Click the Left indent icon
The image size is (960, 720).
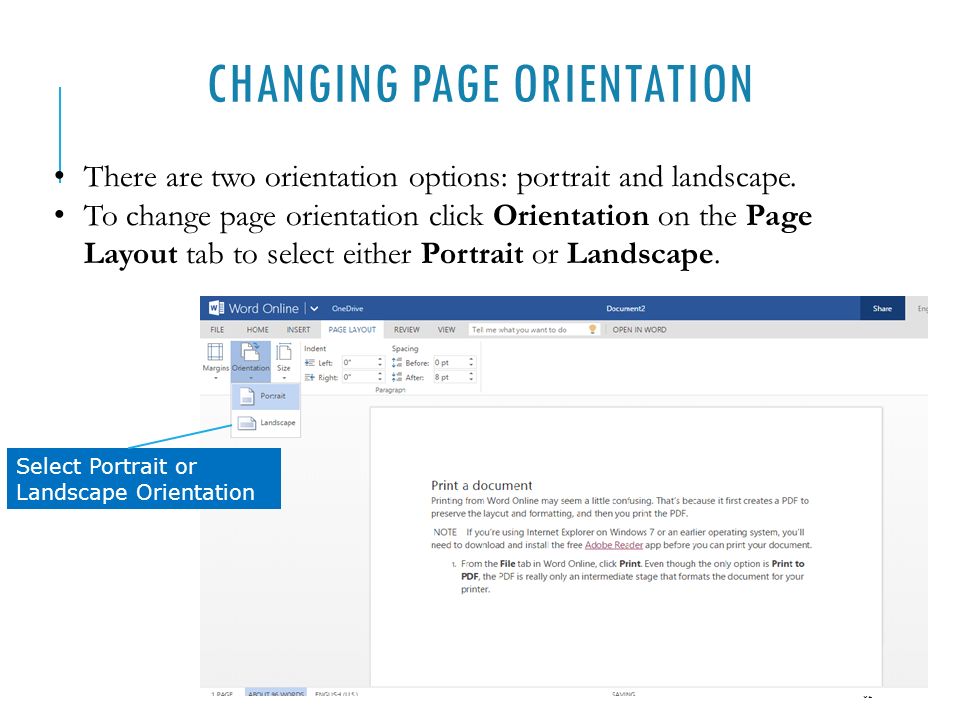(x=310, y=362)
